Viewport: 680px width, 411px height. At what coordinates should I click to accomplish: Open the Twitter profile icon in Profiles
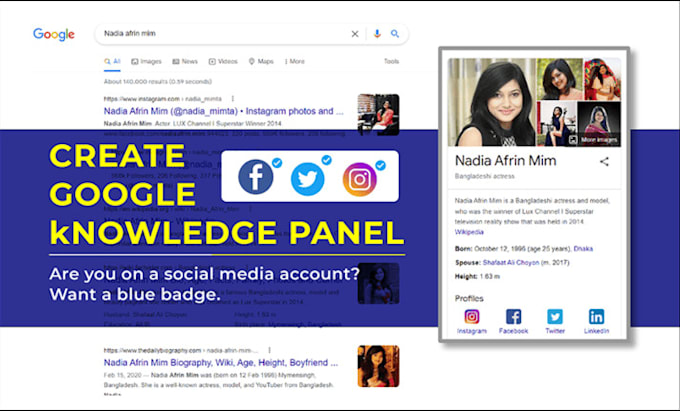(x=555, y=316)
